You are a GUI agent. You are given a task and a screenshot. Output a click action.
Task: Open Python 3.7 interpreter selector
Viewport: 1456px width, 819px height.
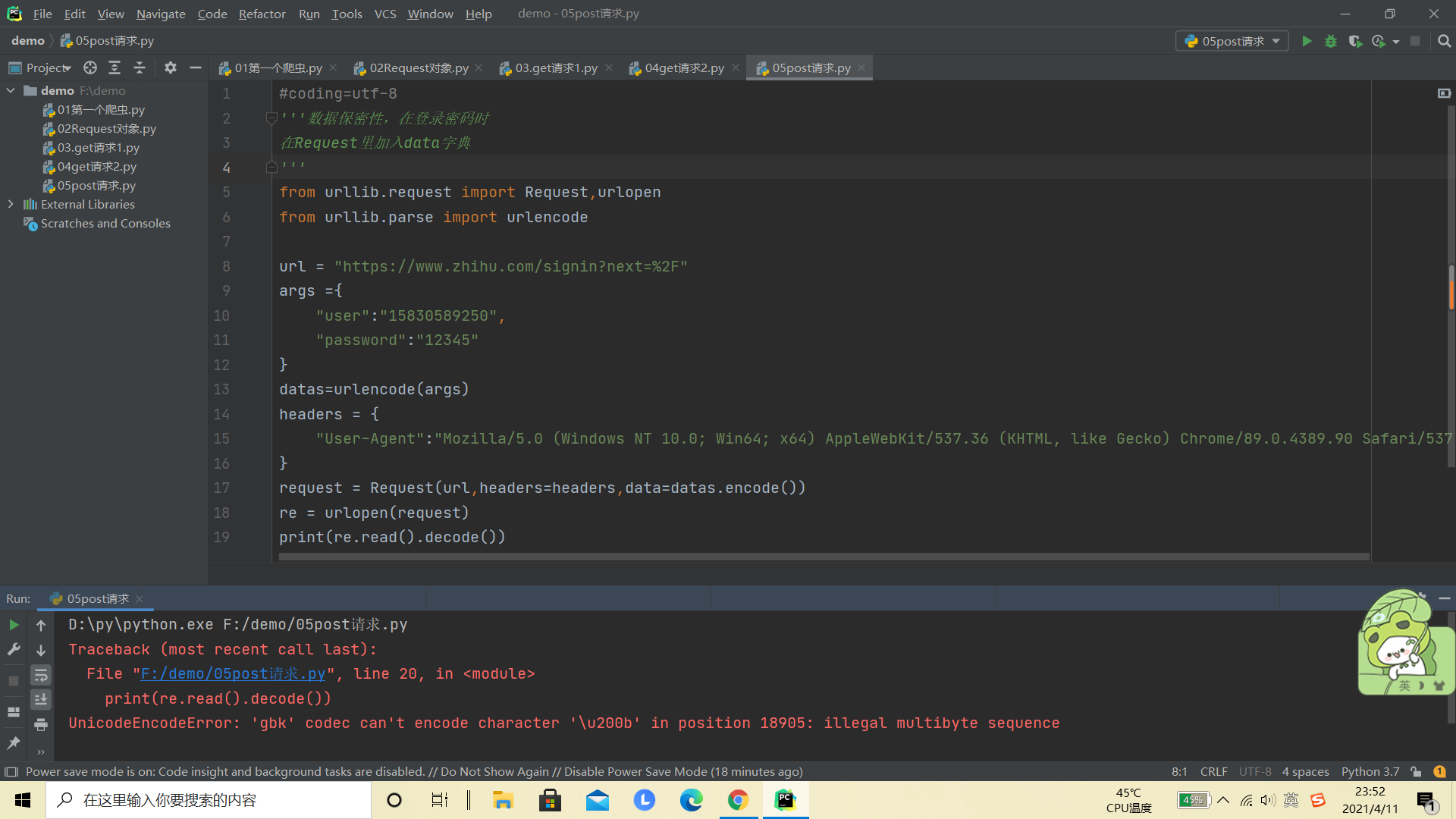coord(1370,771)
